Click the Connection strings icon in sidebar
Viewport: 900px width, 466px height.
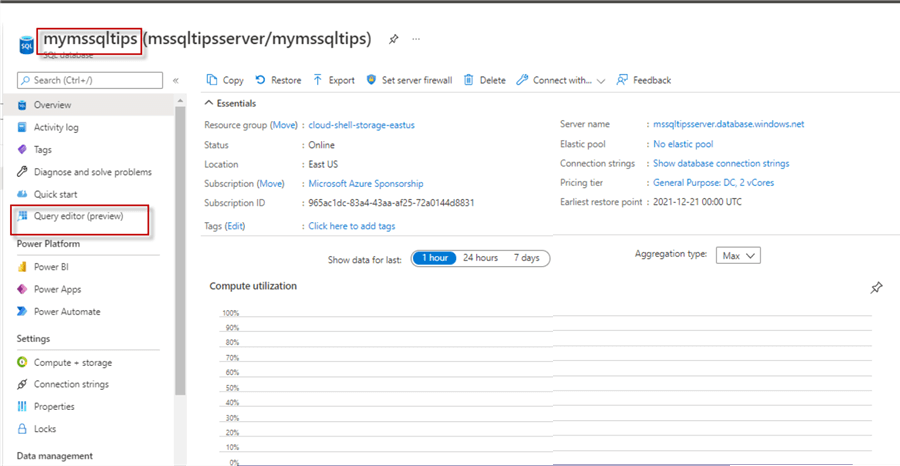point(22,385)
